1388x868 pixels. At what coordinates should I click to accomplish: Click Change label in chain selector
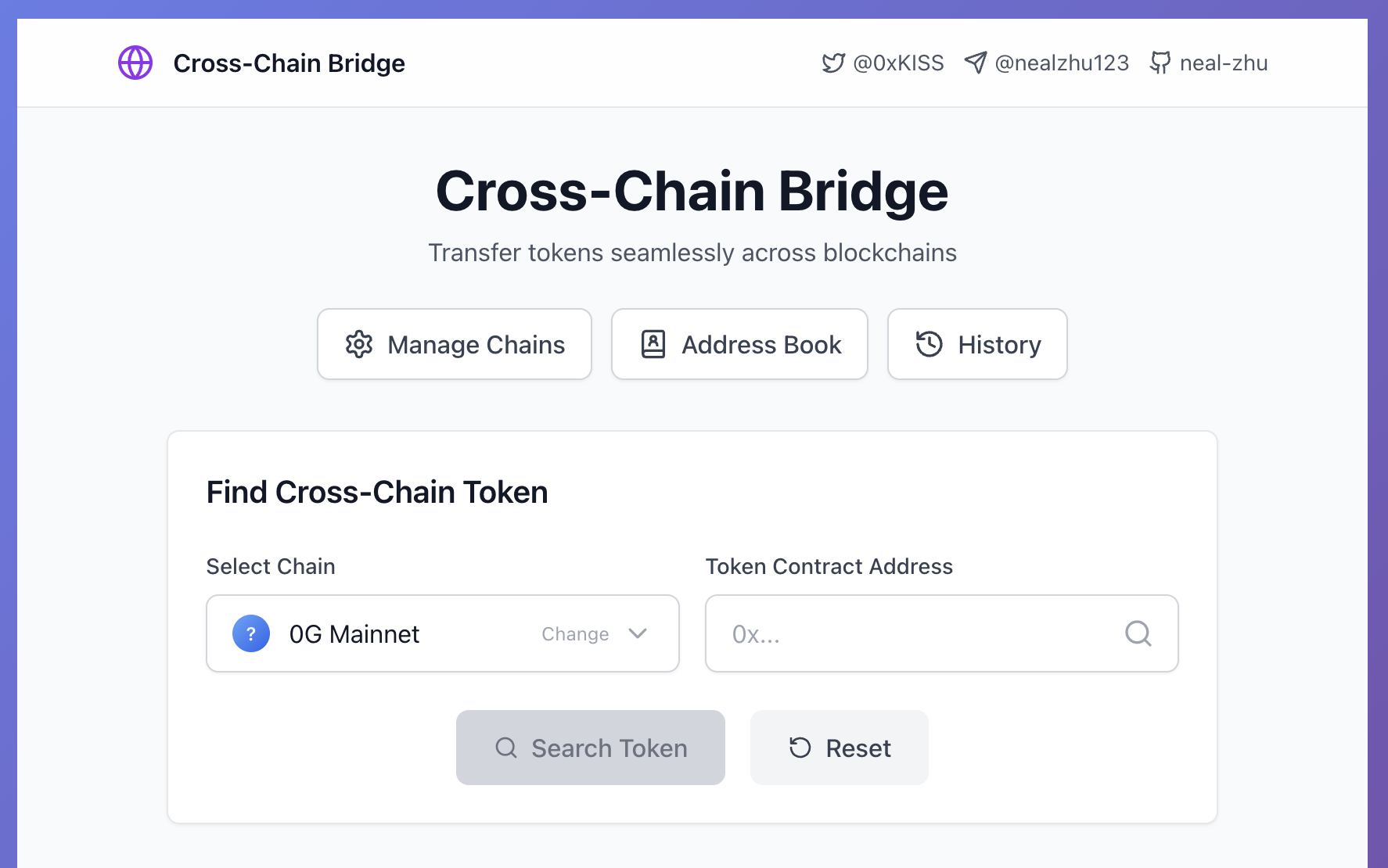575,634
